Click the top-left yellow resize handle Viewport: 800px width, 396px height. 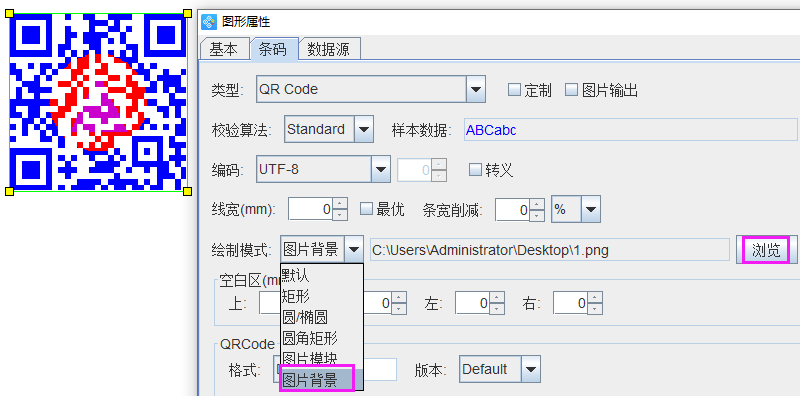[x=9, y=13]
